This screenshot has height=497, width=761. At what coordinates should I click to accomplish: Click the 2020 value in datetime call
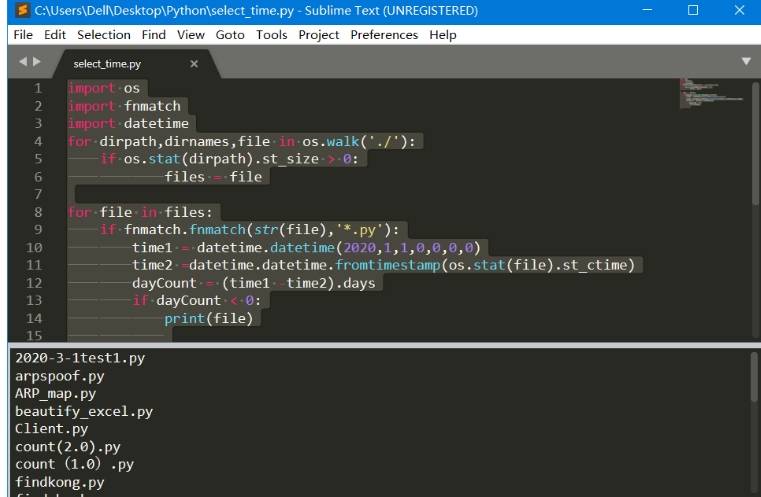360,248
